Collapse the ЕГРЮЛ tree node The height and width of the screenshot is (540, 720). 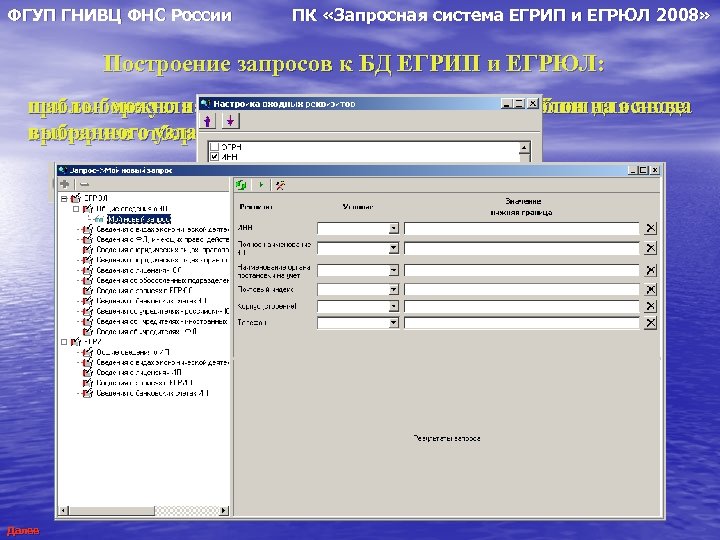pos(64,199)
